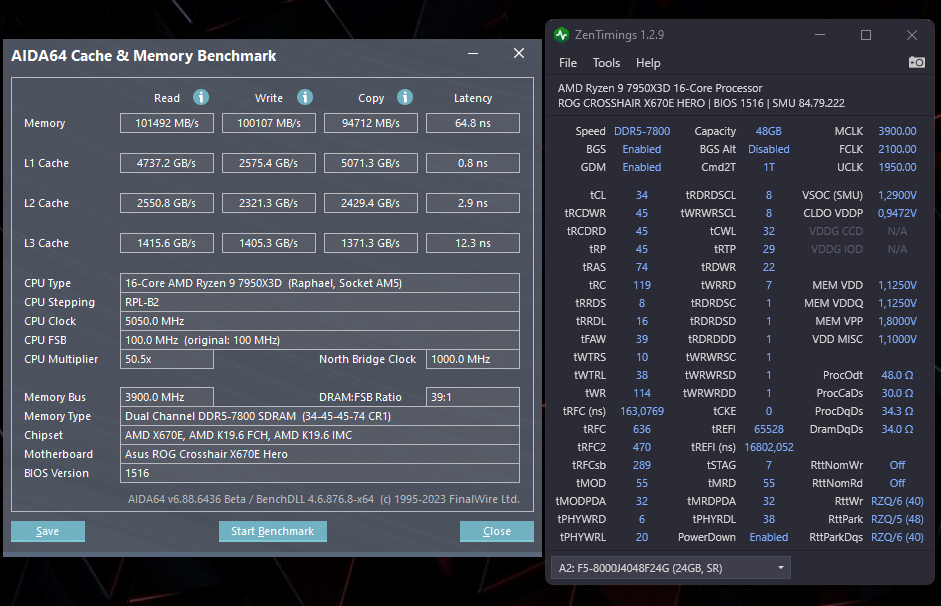Click the FCLK value 2100.00
The width and height of the screenshot is (941, 606).
pyautogui.click(x=897, y=149)
